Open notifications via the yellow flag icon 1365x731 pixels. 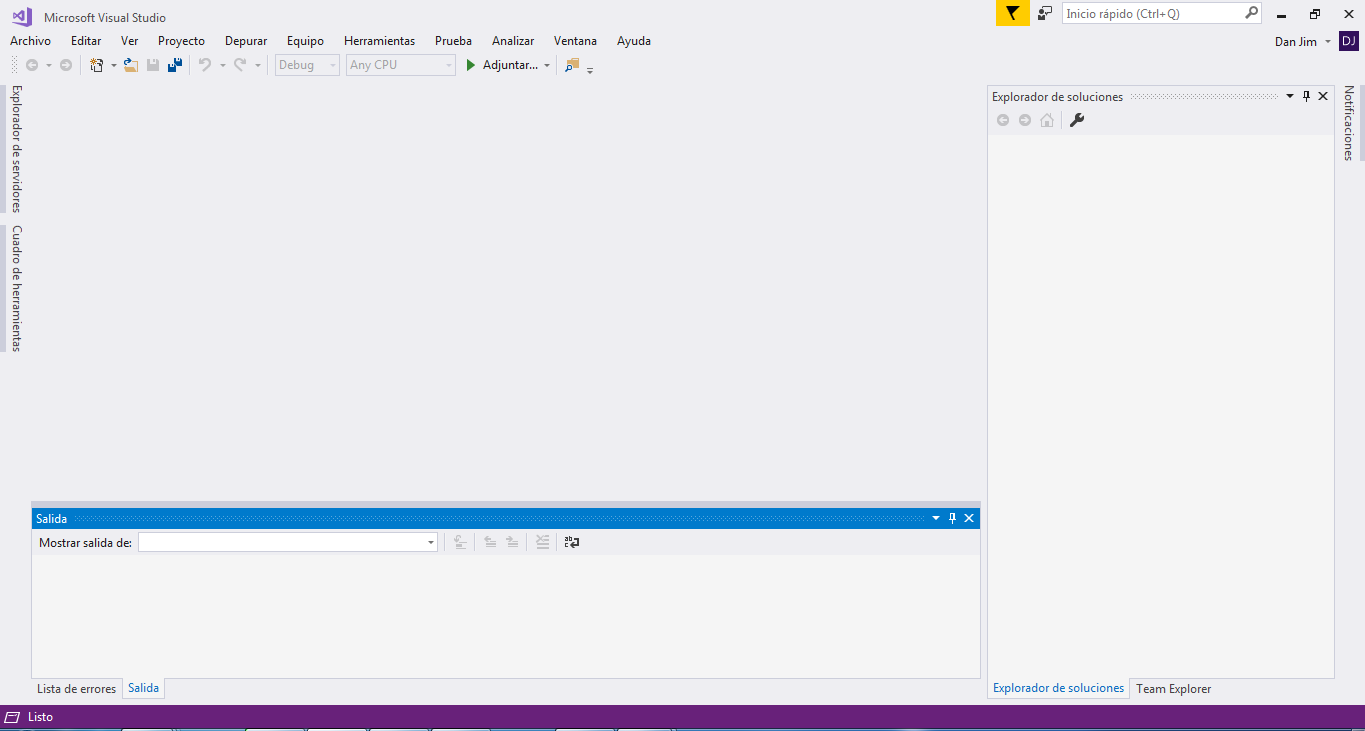coord(1012,13)
